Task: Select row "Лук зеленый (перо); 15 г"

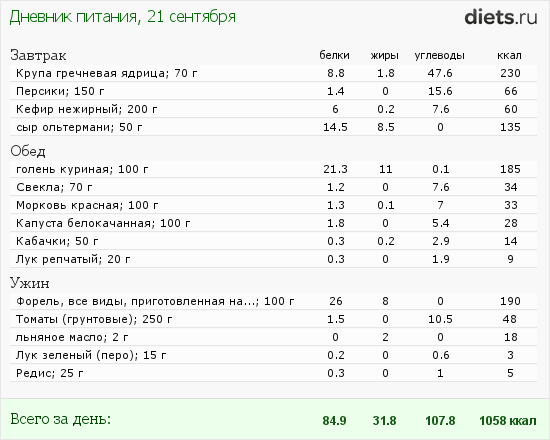Action: (x=273, y=355)
